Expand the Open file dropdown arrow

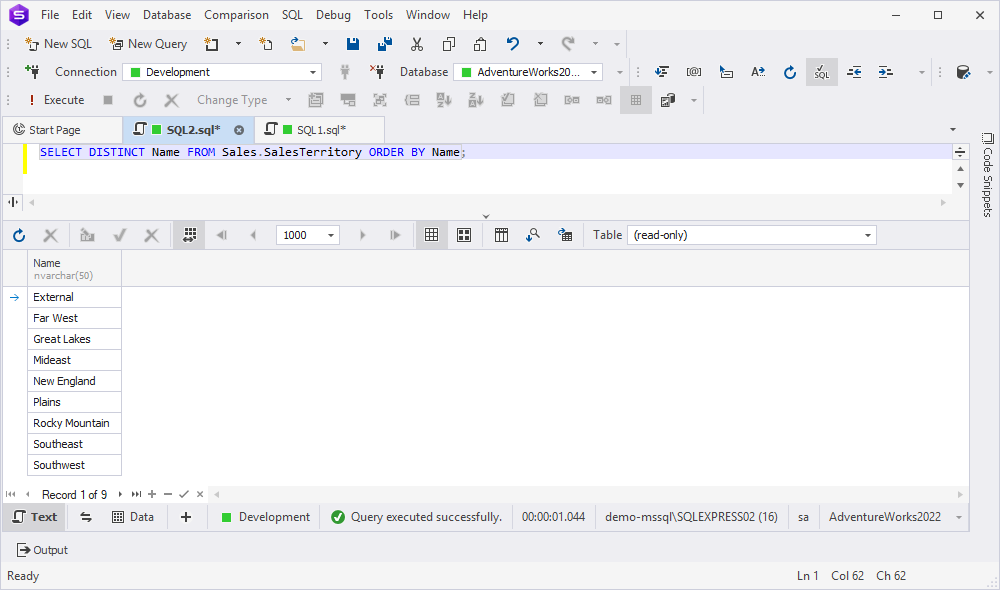(x=325, y=43)
